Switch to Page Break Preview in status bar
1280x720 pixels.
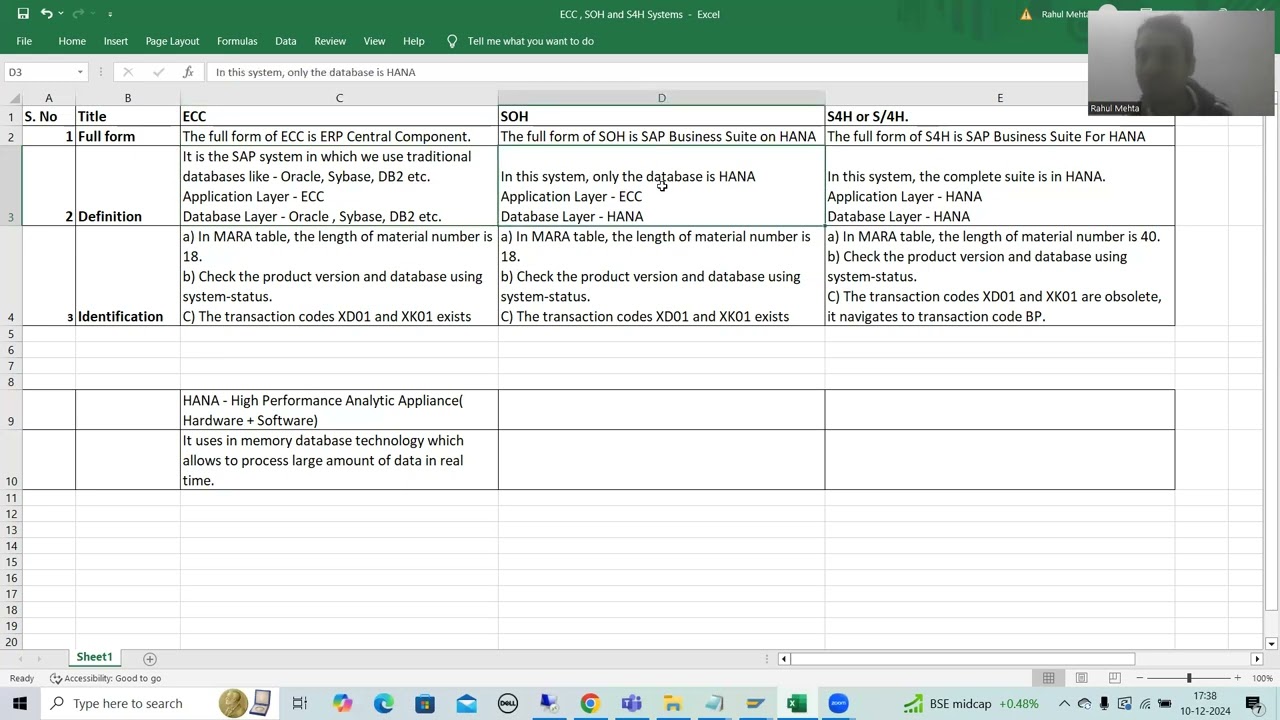point(1114,678)
